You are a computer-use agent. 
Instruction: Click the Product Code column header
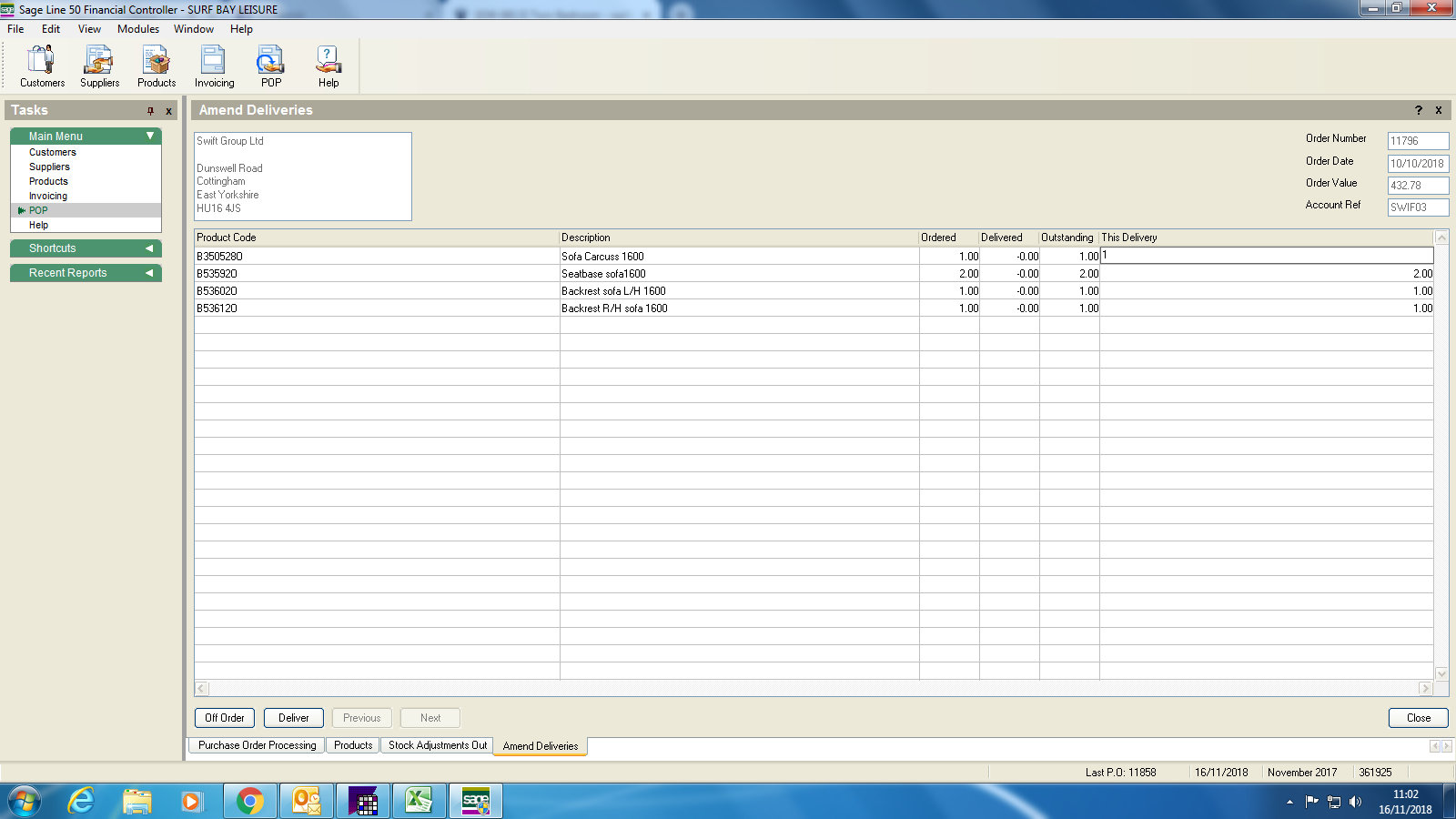pos(377,238)
